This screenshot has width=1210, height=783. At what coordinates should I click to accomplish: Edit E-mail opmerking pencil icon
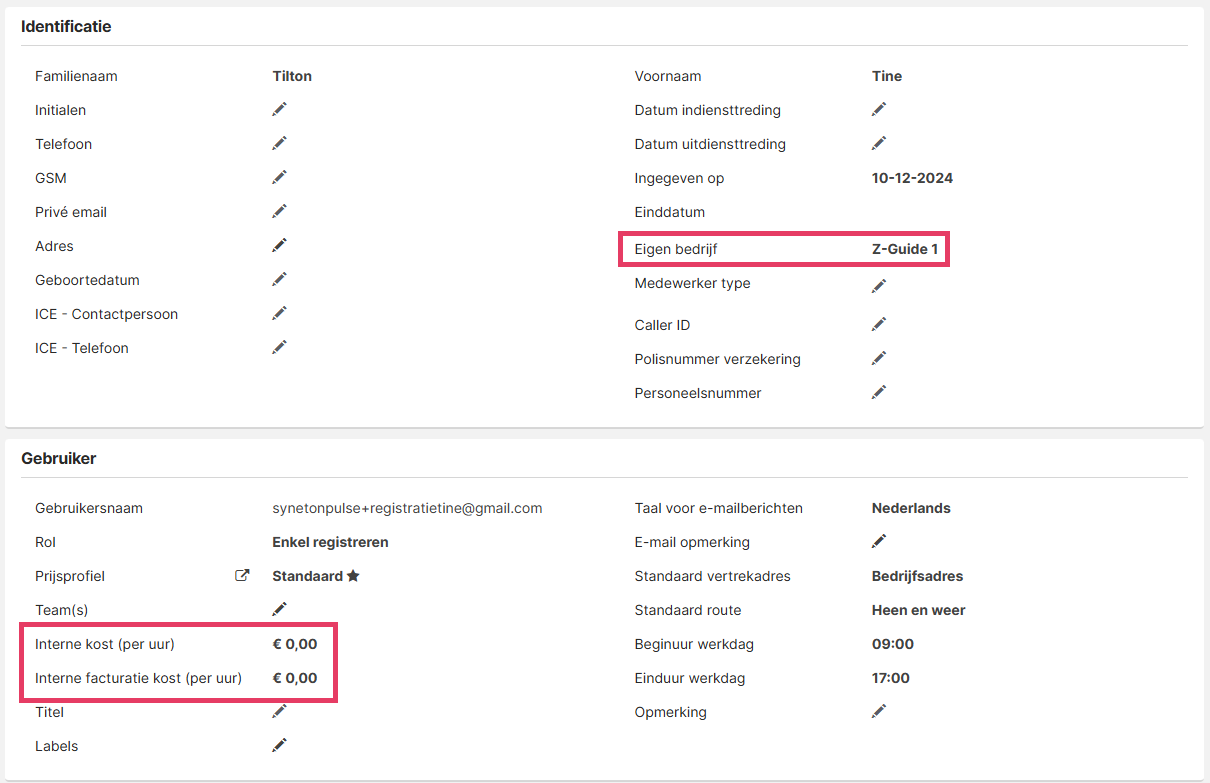[x=879, y=541]
